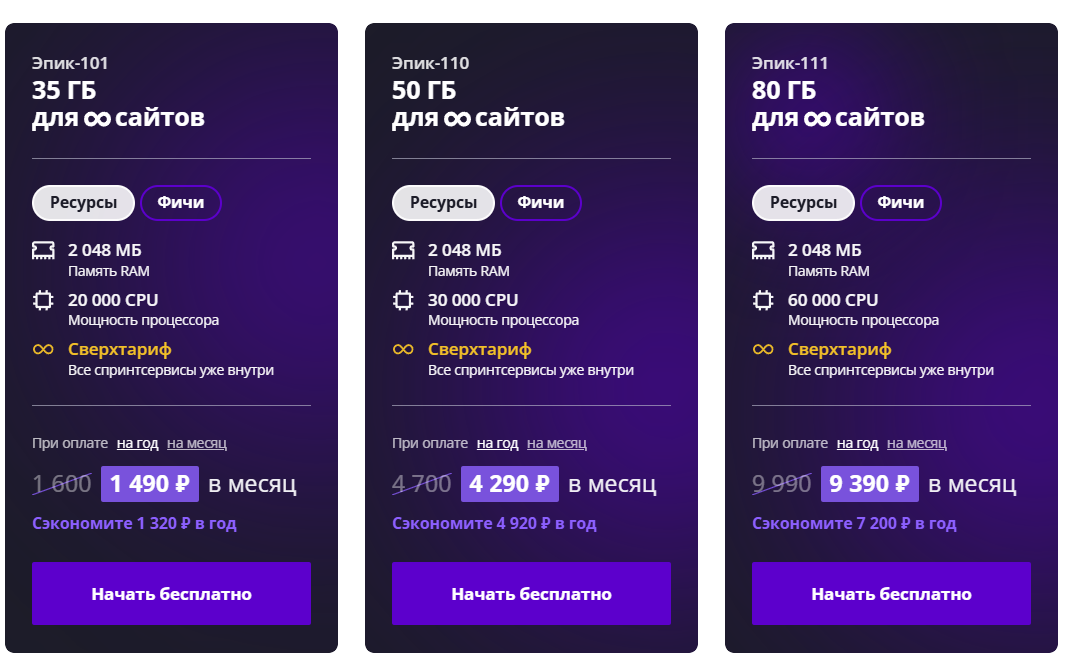Viewport: 1065px width, 661px height.
Task: Click the CPU chip icon in Эпик-110 card
Action: 403,300
